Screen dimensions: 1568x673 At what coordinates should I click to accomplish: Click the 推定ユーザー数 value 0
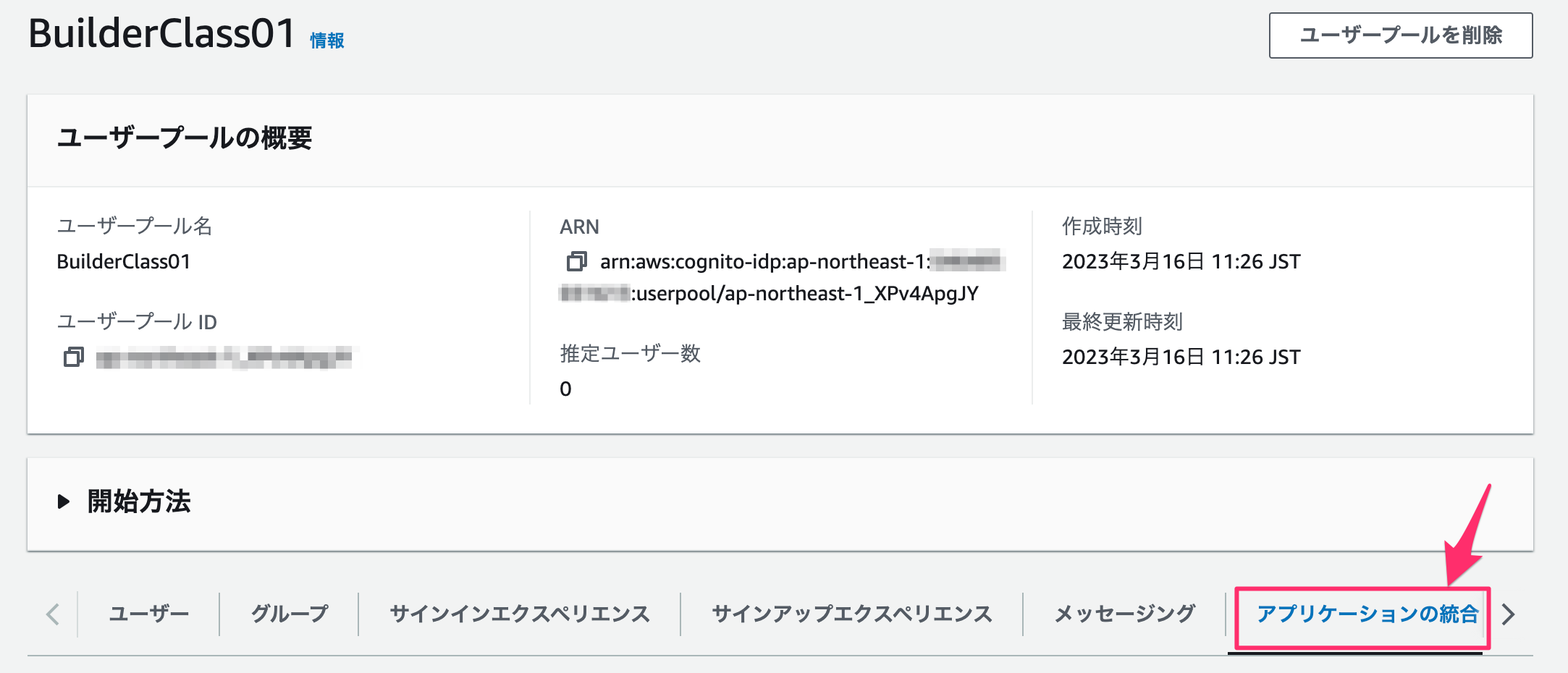[x=565, y=389]
